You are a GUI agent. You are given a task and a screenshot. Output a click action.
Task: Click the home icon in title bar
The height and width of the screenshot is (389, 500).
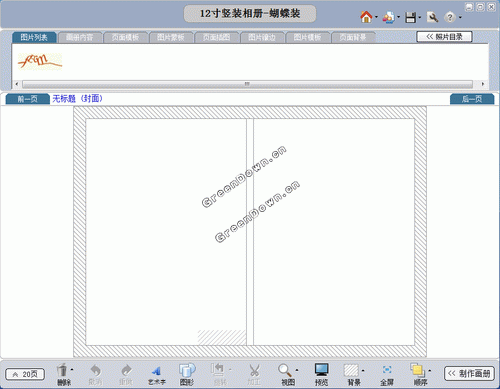366,17
